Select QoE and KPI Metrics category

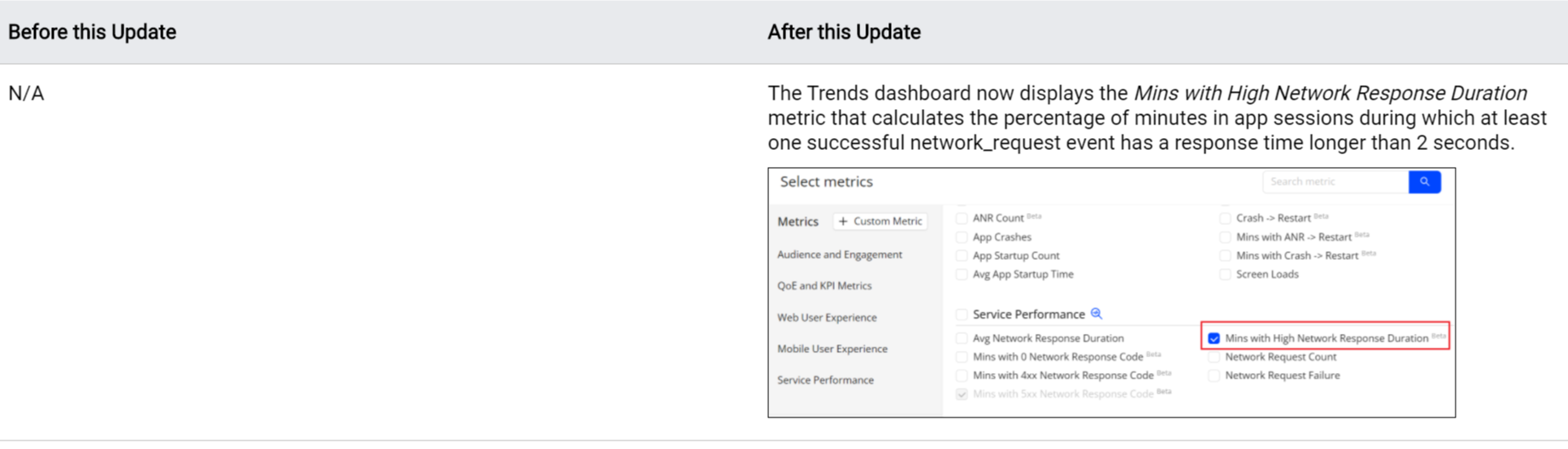[824, 286]
